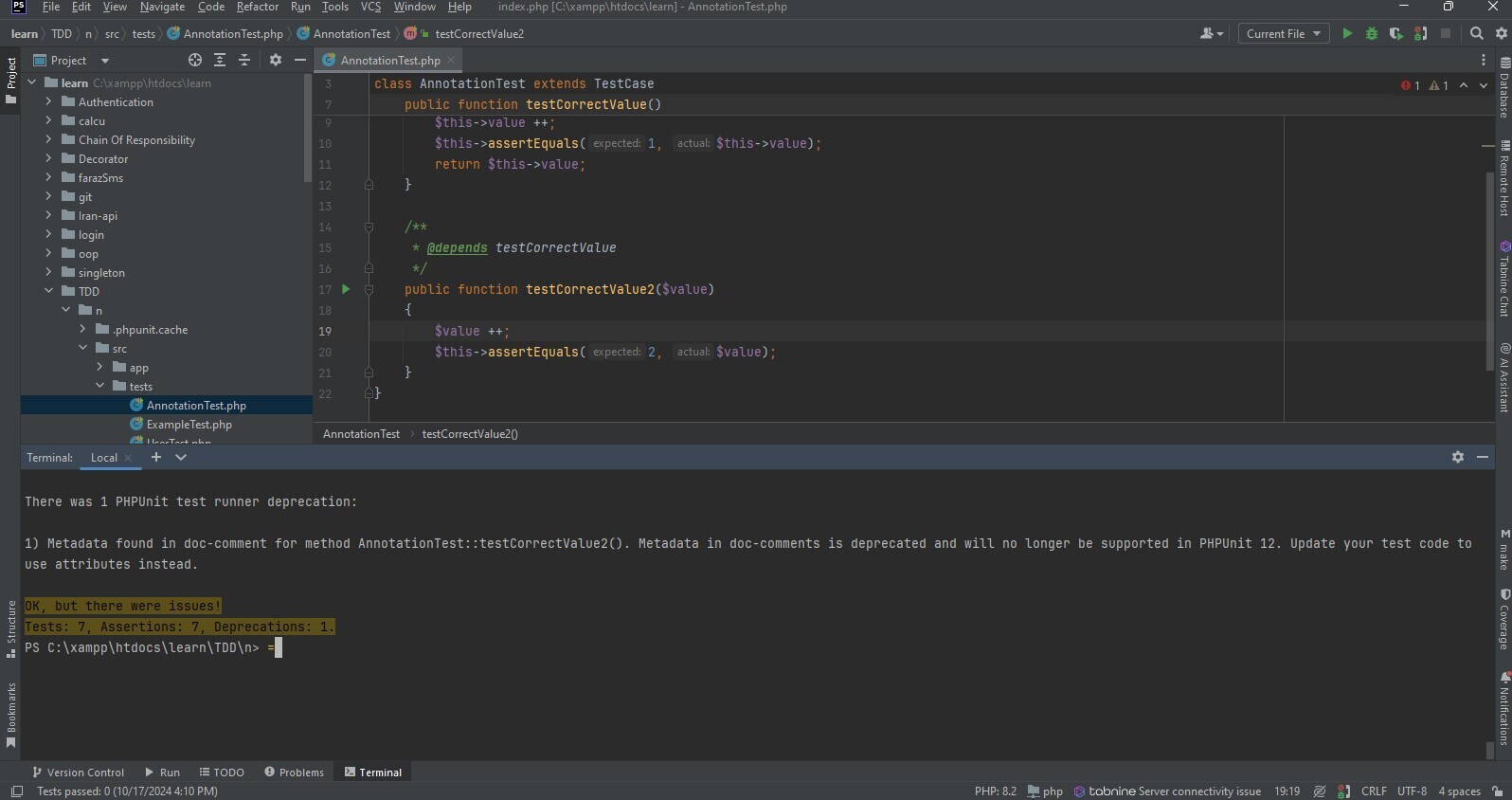Add a new terminal tab
This screenshot has width=1512, height=800.
(x=156, y=457)
